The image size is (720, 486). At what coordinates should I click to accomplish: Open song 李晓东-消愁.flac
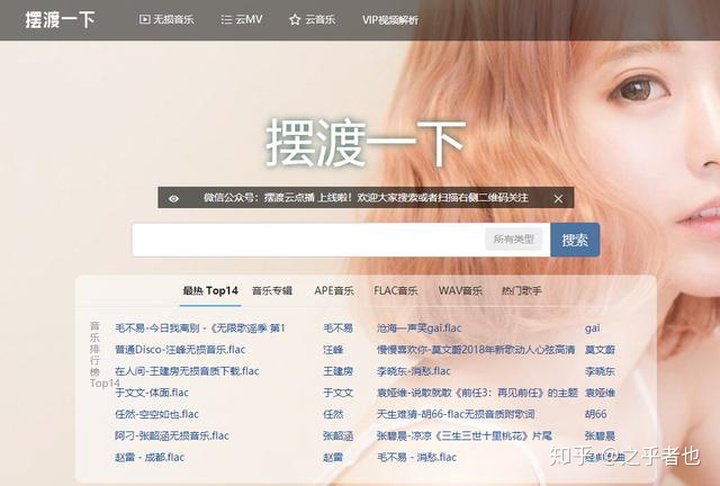click(x=414, y=371)
